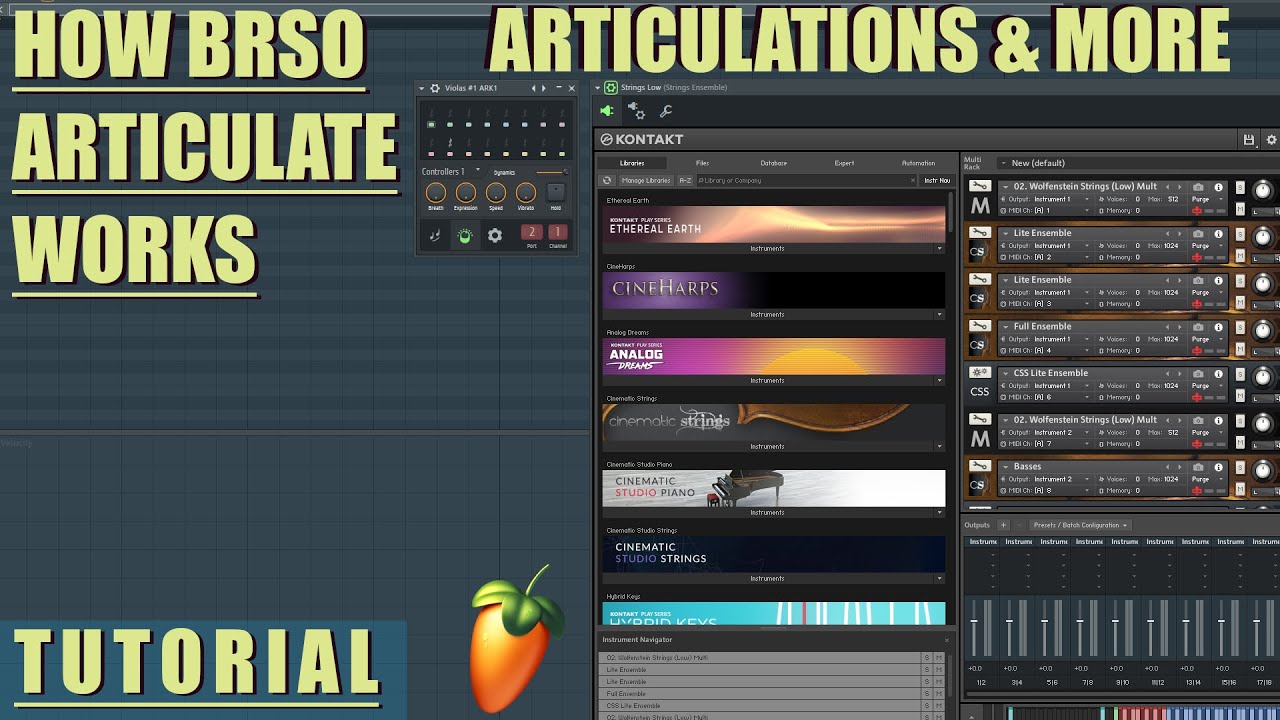Viewport: 1280px width, 720px height.
Task: Open wrench edit mode for Full Ensemble
Action: tap(980, 326)
